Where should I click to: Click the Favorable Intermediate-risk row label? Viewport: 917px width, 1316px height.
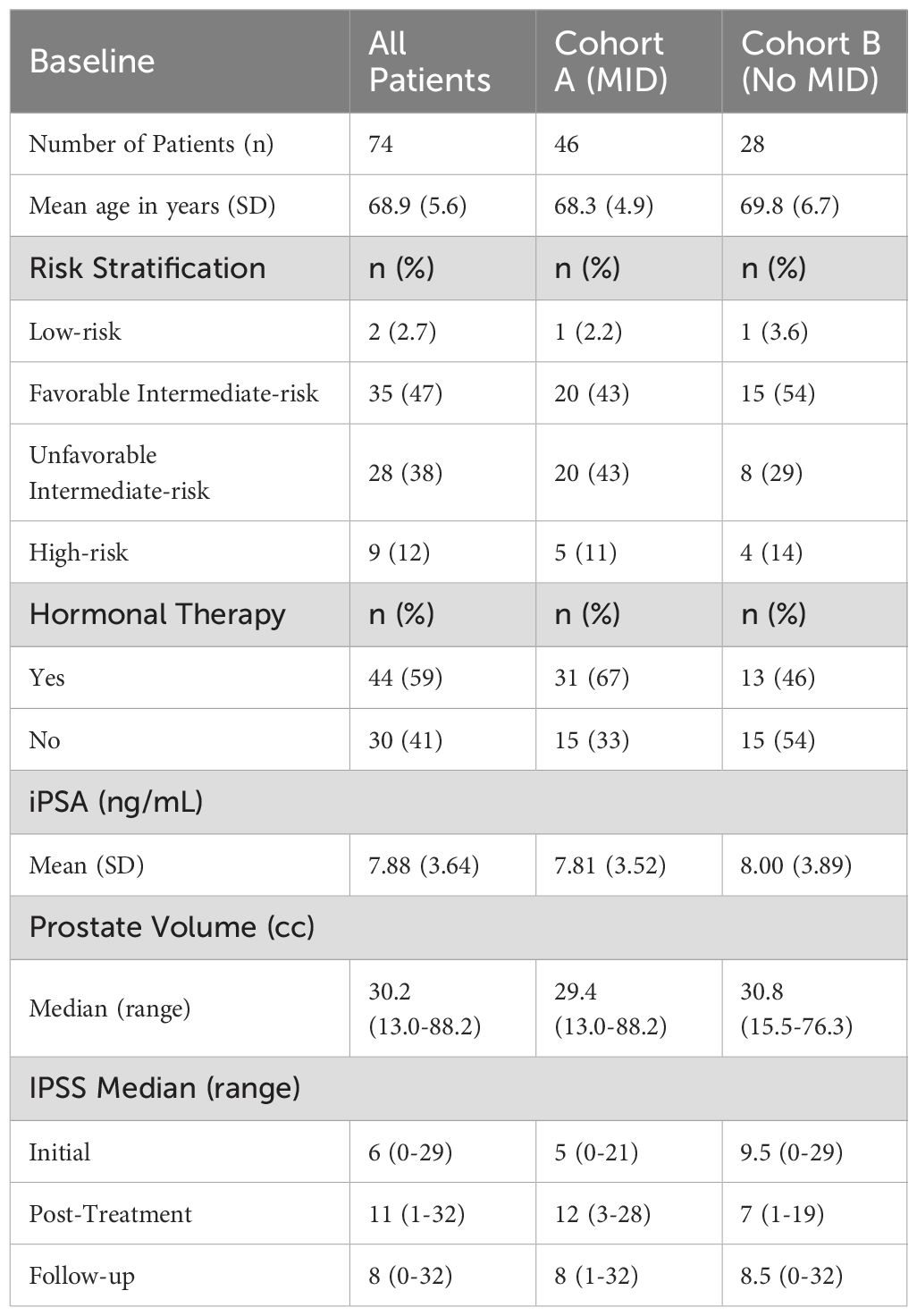[173, 393]
